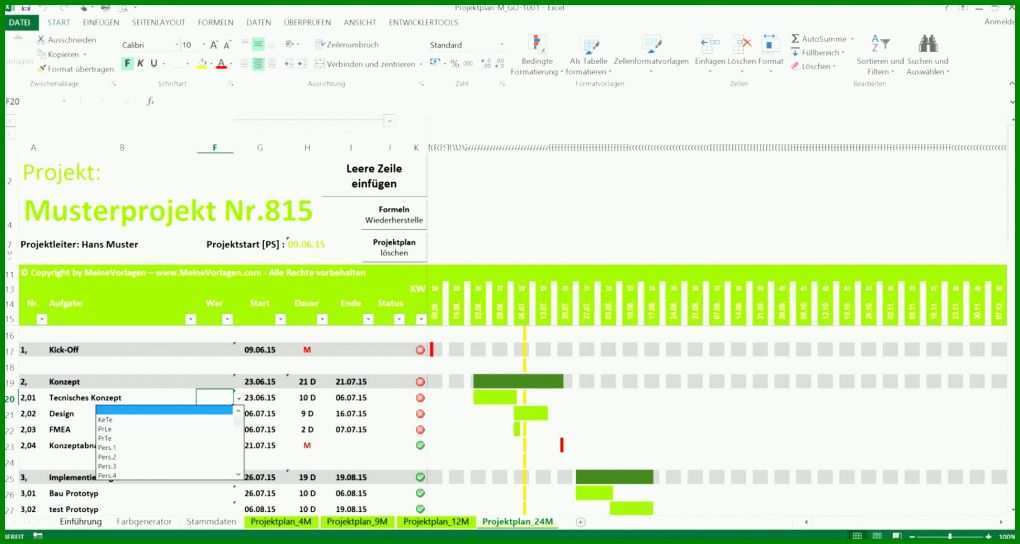Click the fx insert function icon
This screenshot has height=544, width=1020.
coord(150,101)
